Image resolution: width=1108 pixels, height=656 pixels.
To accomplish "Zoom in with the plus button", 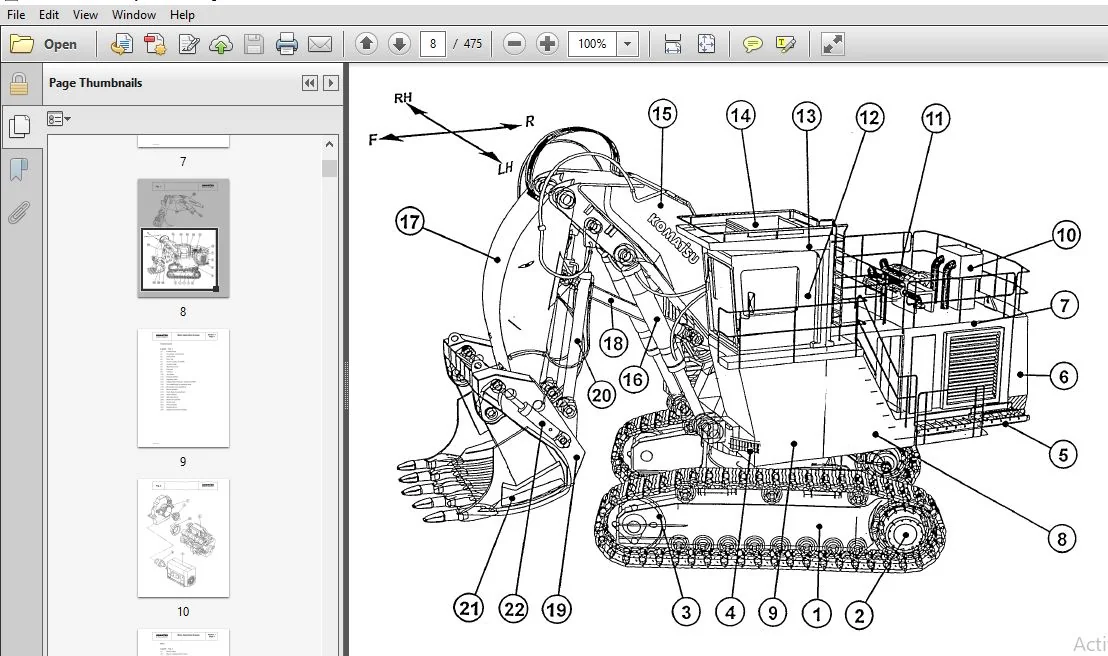I will click(x=547, y=44).
